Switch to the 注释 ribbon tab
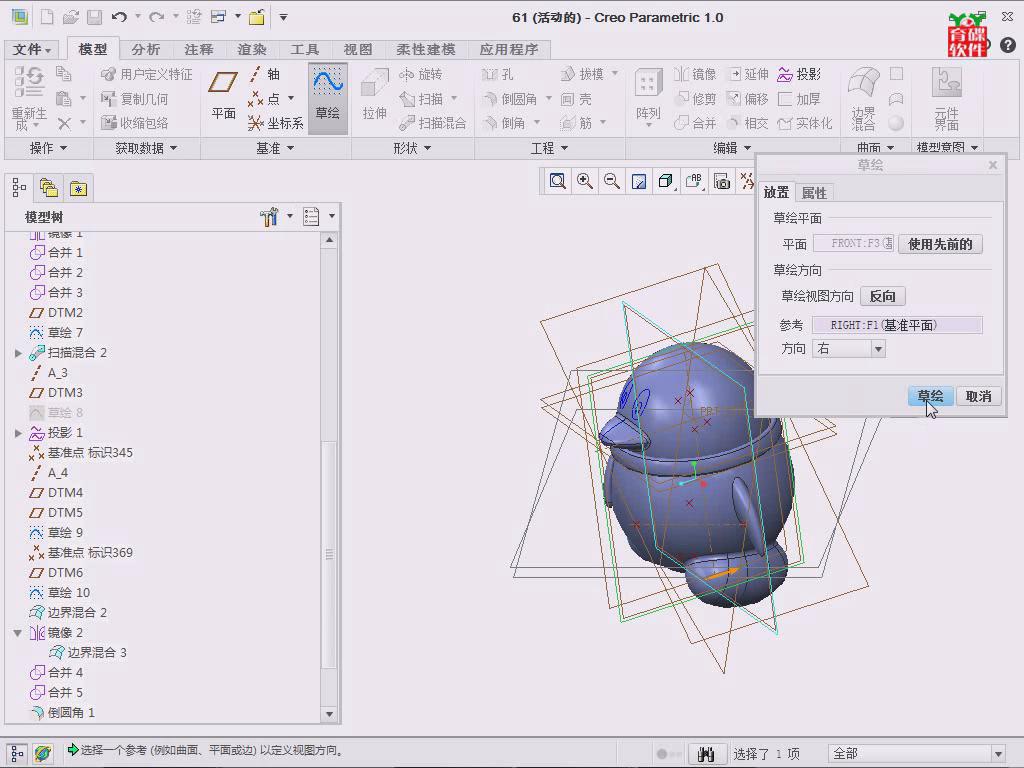The height and width of the screenshot is (768, 1024). [199, 49]
